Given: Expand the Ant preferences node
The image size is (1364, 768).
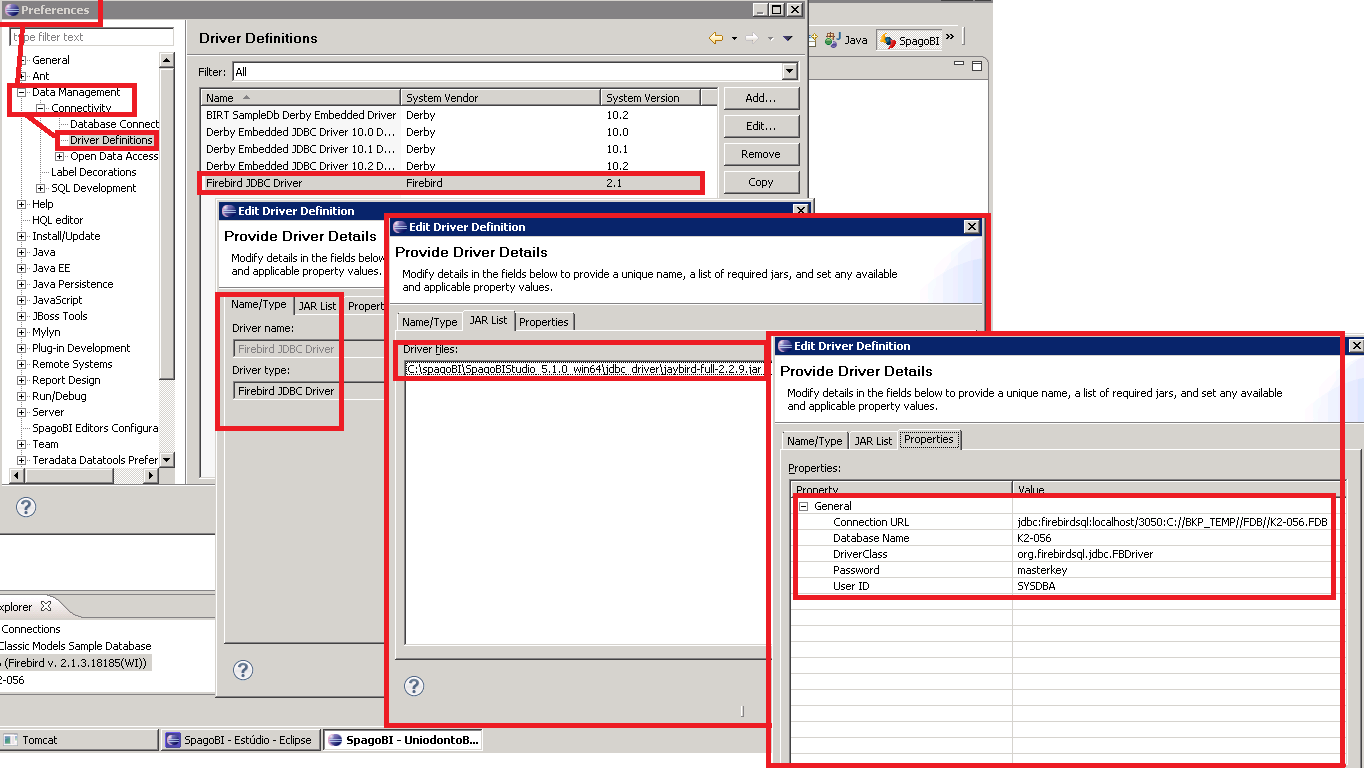Looking at the screenshot, I should [22, 76].
